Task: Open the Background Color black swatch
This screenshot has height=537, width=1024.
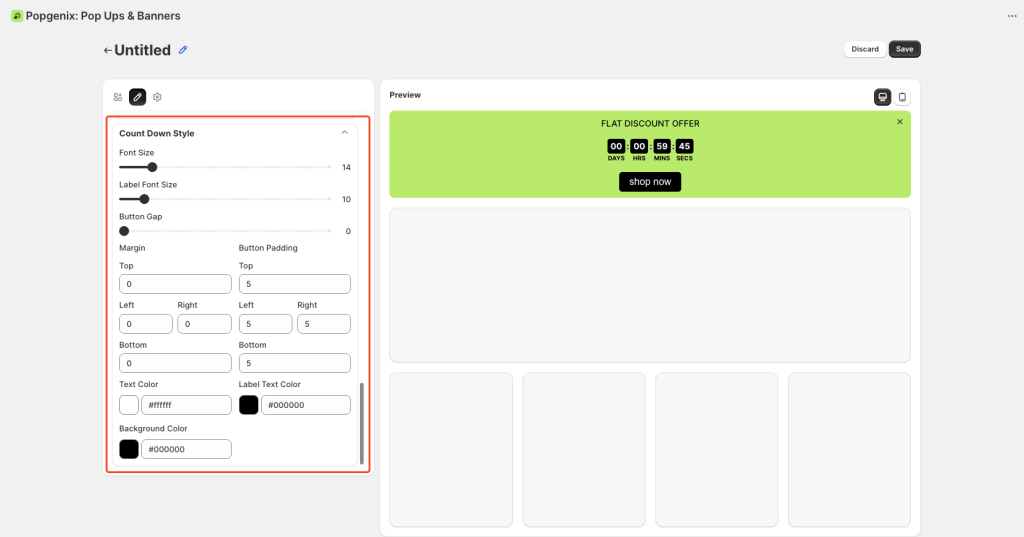Action: pos(129,449)
